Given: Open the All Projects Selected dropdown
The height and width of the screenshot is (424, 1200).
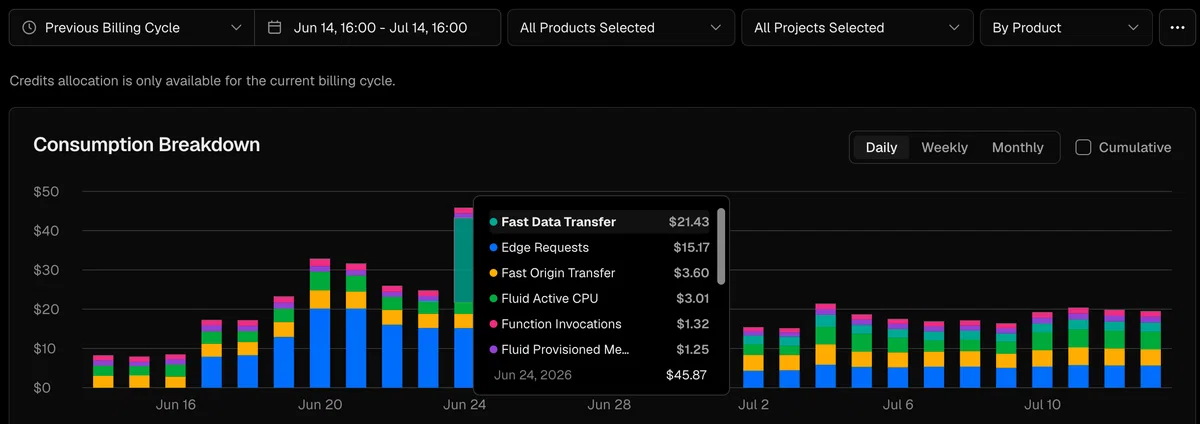Looking at the screenshot, I should click(x=857, y=28).
